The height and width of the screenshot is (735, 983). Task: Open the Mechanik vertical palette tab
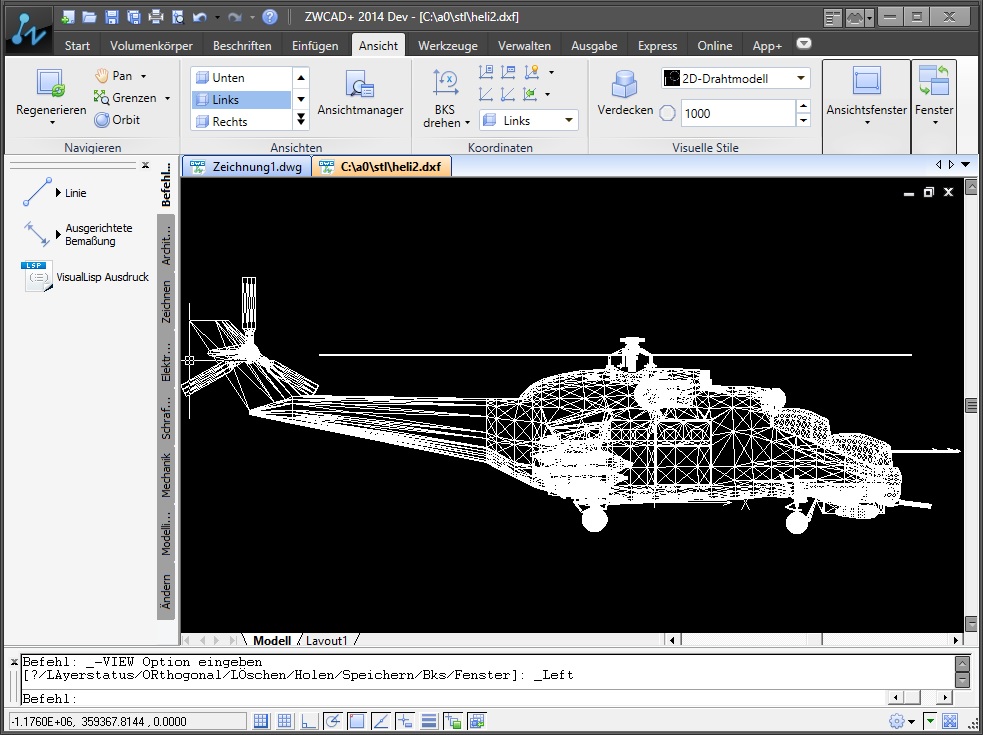[166, 475]
